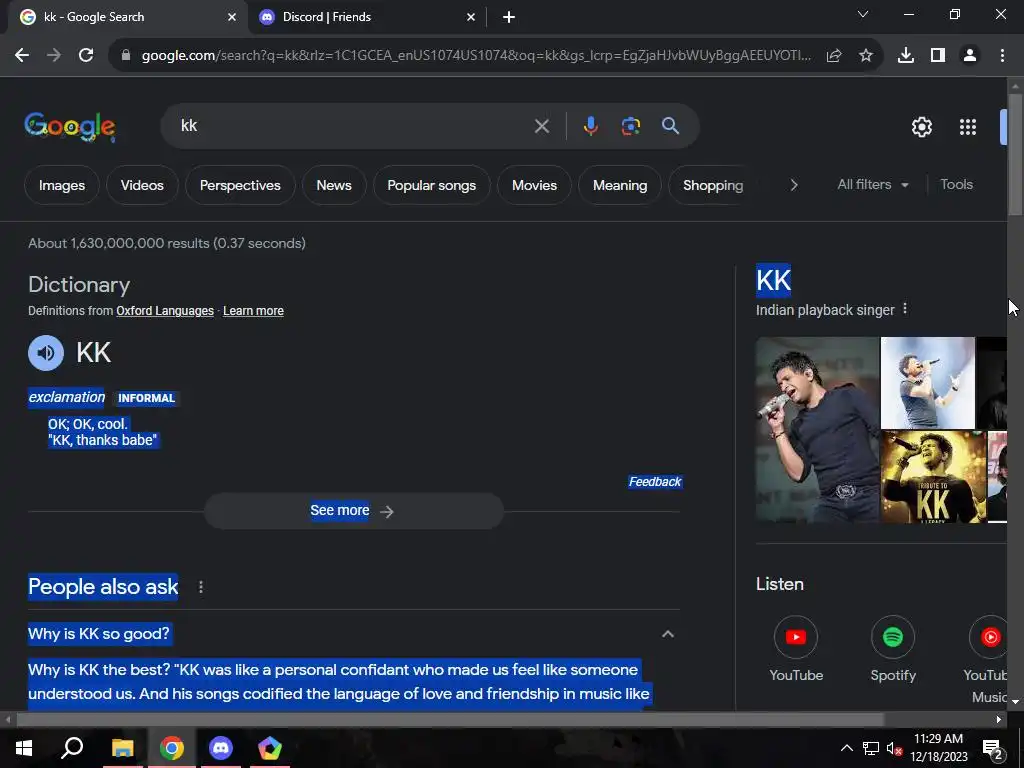Open the Learn more link
Viewport: 1024px width, 768px height.
click(x=253, y=311)
